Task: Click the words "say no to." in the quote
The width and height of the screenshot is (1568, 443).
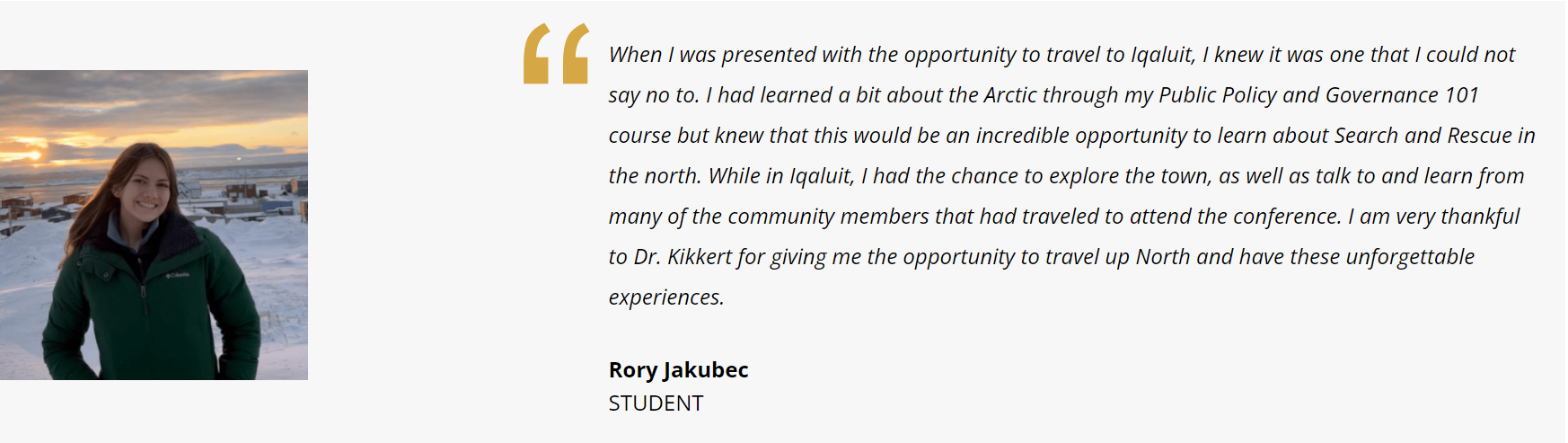Action: [x=653, y=95]
